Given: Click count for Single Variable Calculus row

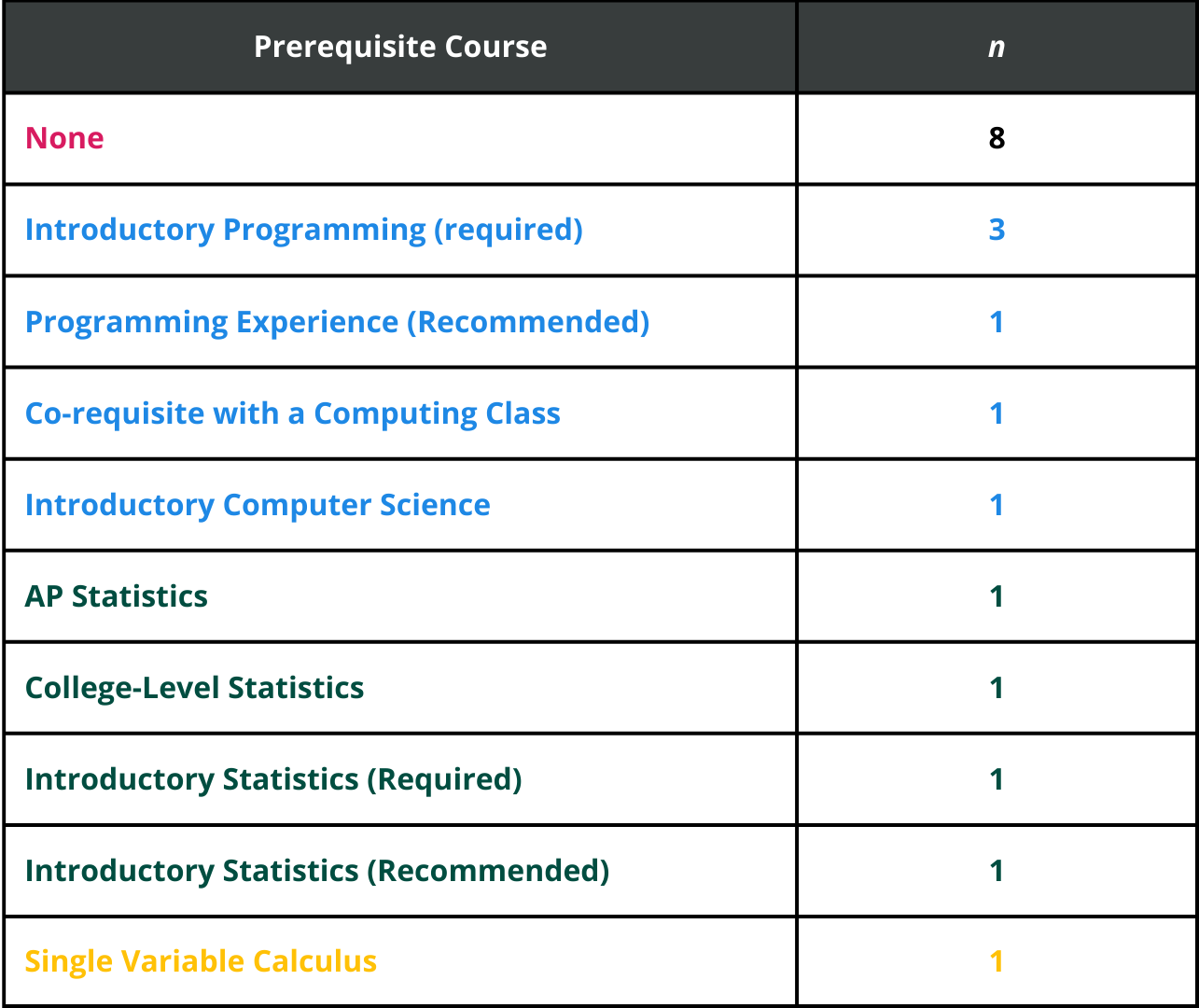Looking at the screenshot, I should [x=997, y=961].
